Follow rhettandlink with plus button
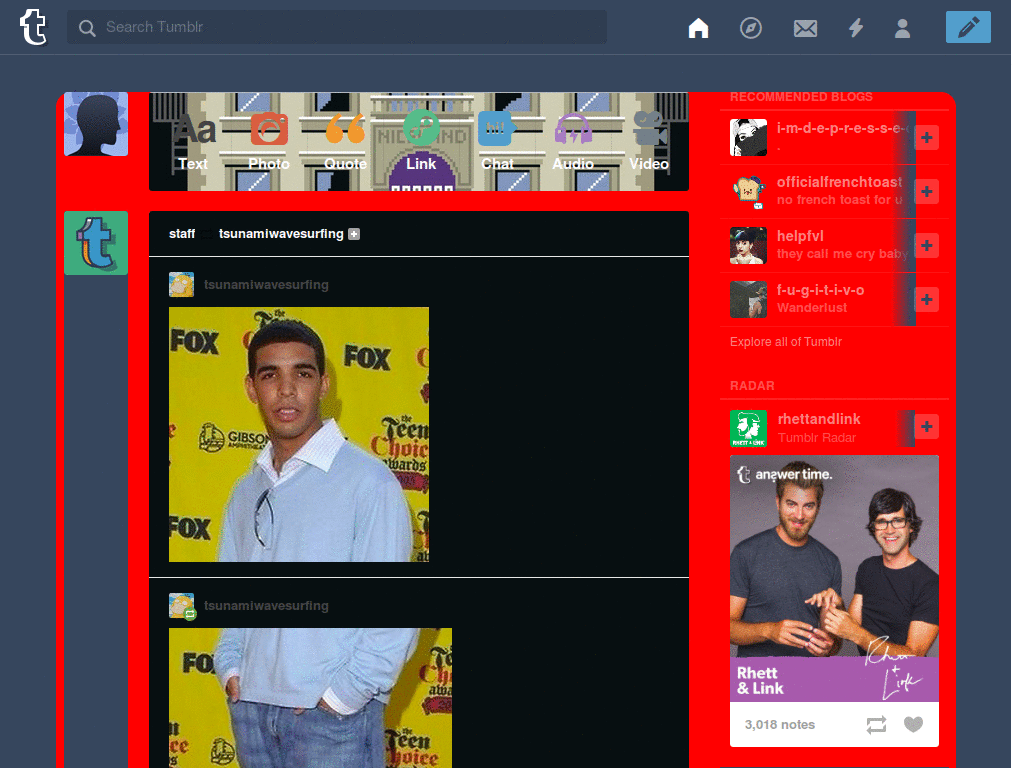 pyautogui.click(x=927, y=427)
